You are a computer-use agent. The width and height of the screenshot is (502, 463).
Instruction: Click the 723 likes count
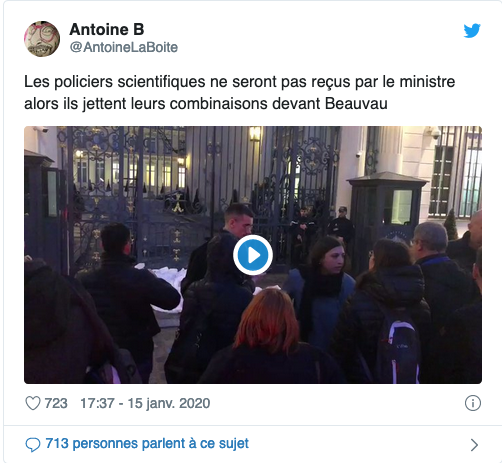[x=56, y=403]
